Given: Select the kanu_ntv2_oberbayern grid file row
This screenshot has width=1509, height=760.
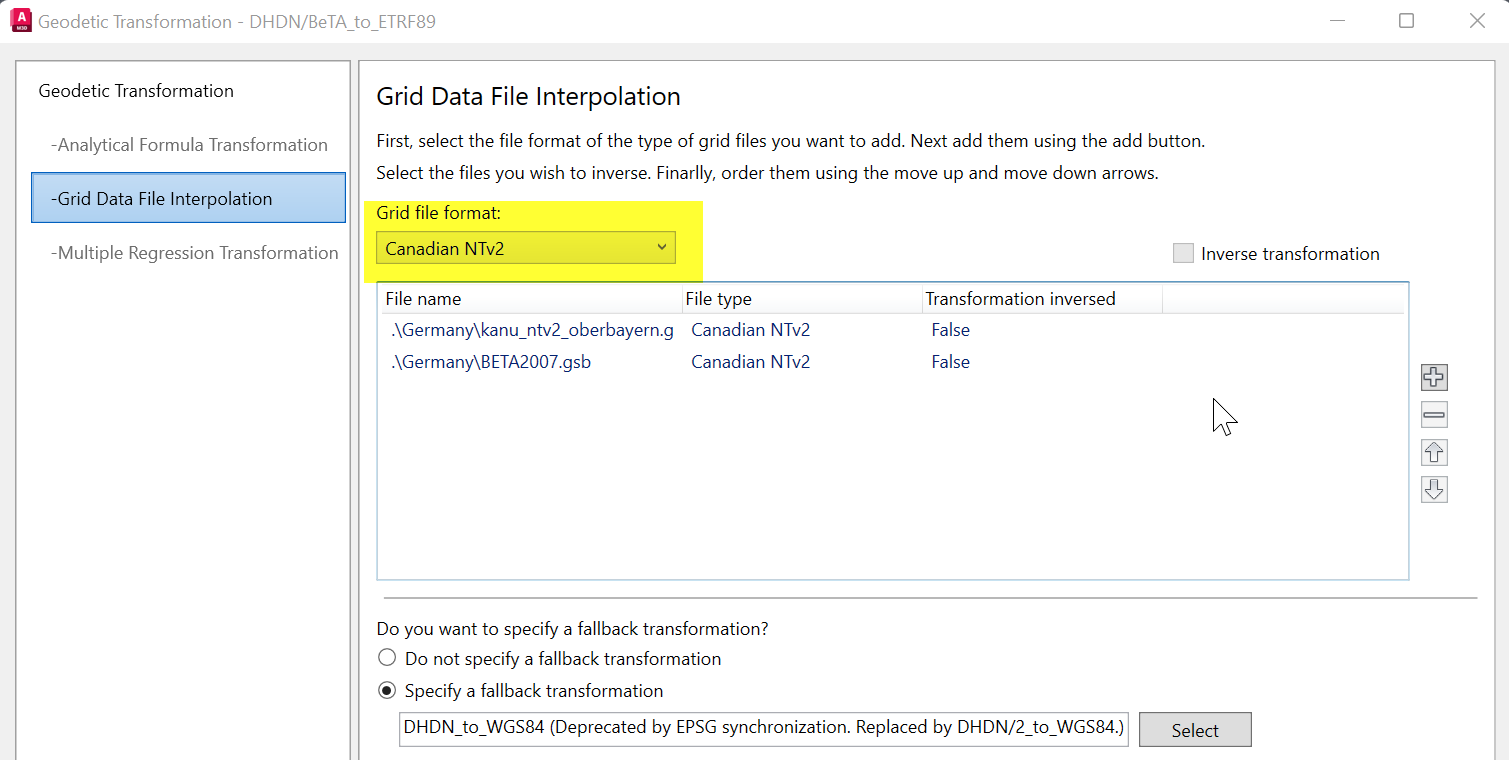Looking at the screenshot, I should [533, 330].
